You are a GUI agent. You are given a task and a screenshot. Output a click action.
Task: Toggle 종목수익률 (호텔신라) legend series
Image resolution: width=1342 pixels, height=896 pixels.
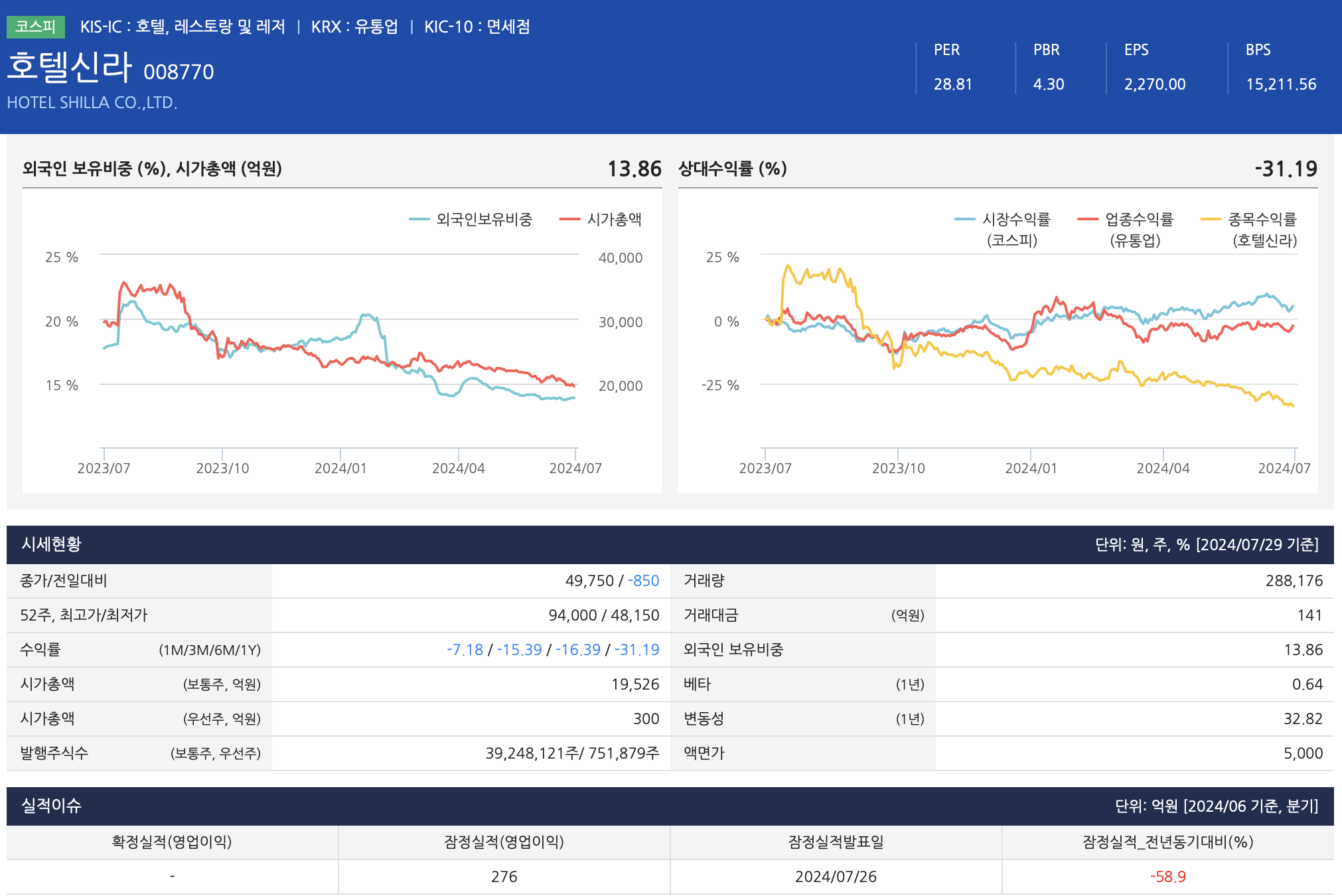tap(1261, 220)
